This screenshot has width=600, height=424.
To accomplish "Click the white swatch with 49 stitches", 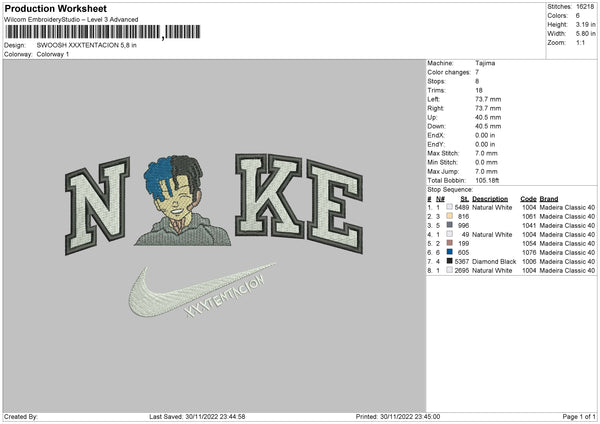I will point(450,234).
